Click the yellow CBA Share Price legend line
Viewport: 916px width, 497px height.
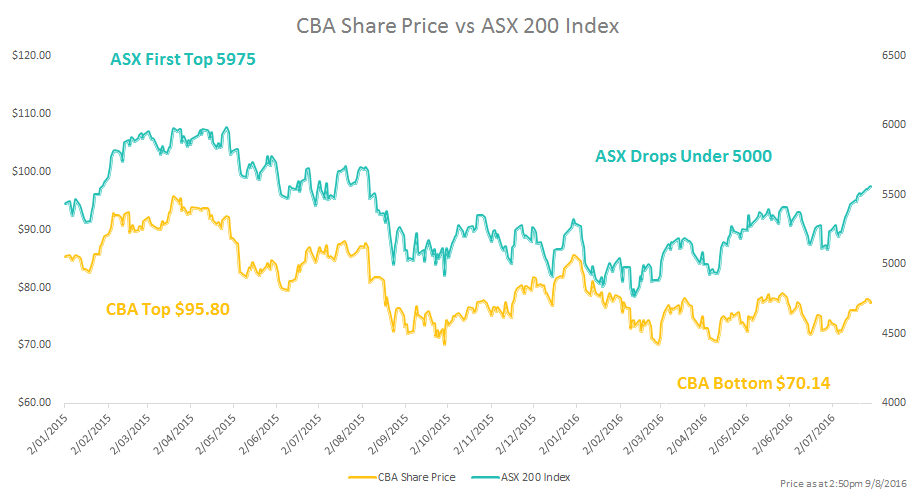point(366,477)
